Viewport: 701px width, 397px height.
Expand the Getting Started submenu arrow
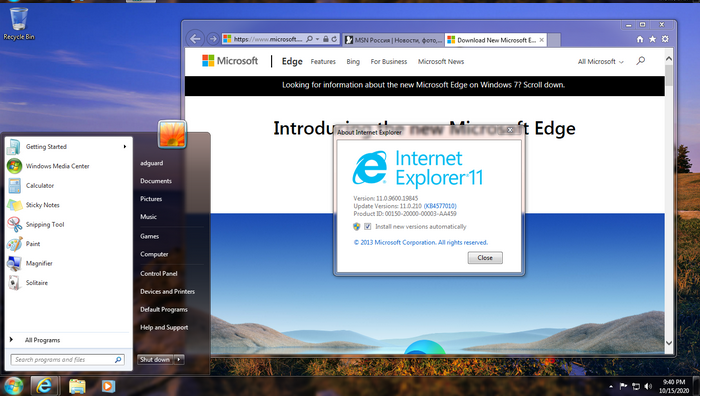[125, 147]
